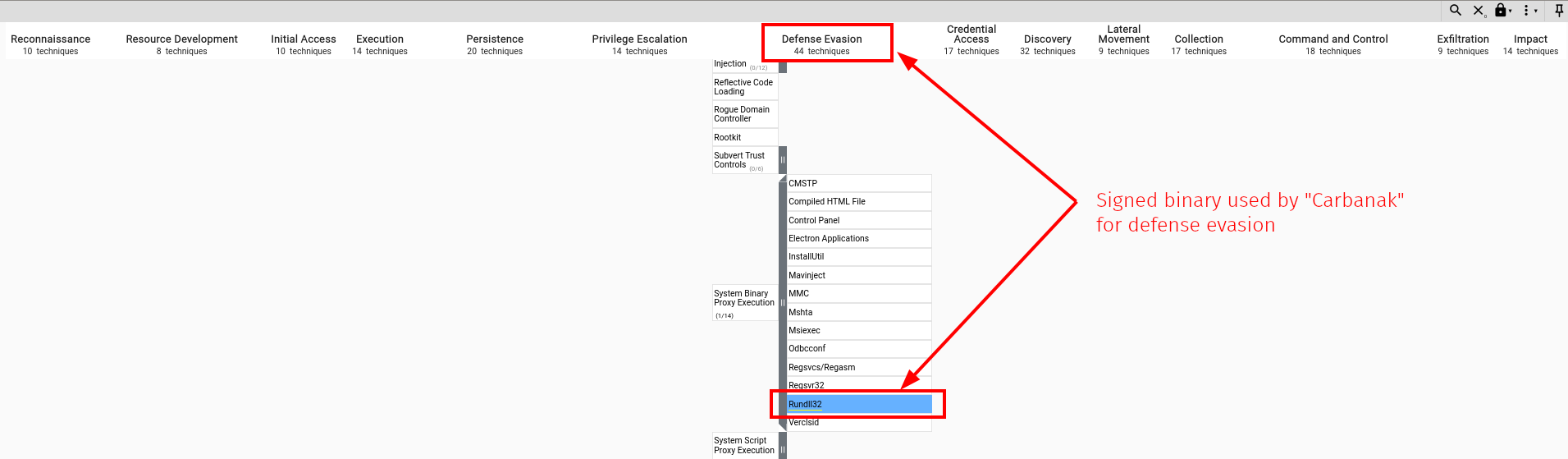Select the Reflective Code Loading technique

744,87
